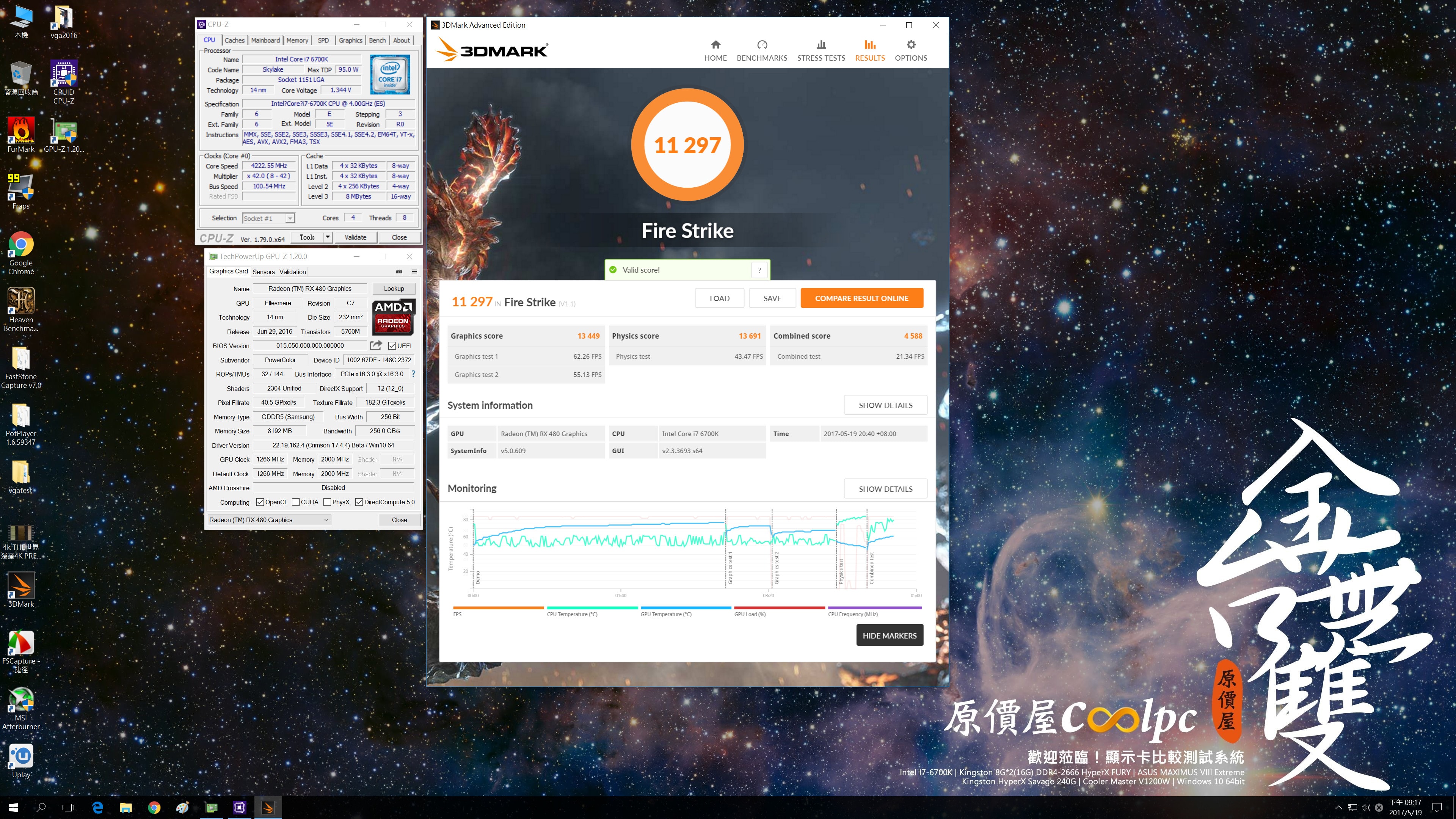Click the GPU-Z screenshot camera icon
The height and width of the screenshot is (819, 1456).
(x=399, y=271)
